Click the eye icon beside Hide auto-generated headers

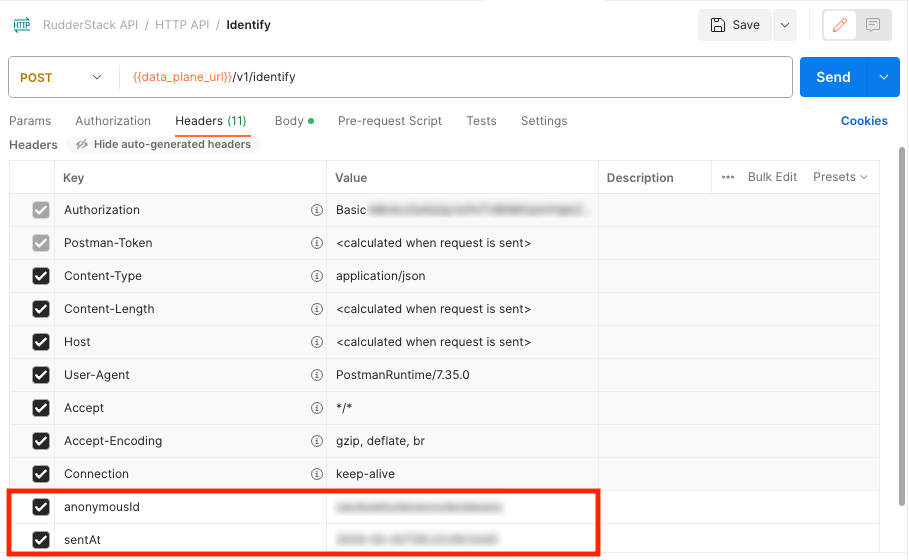click(x=82, y=144)
